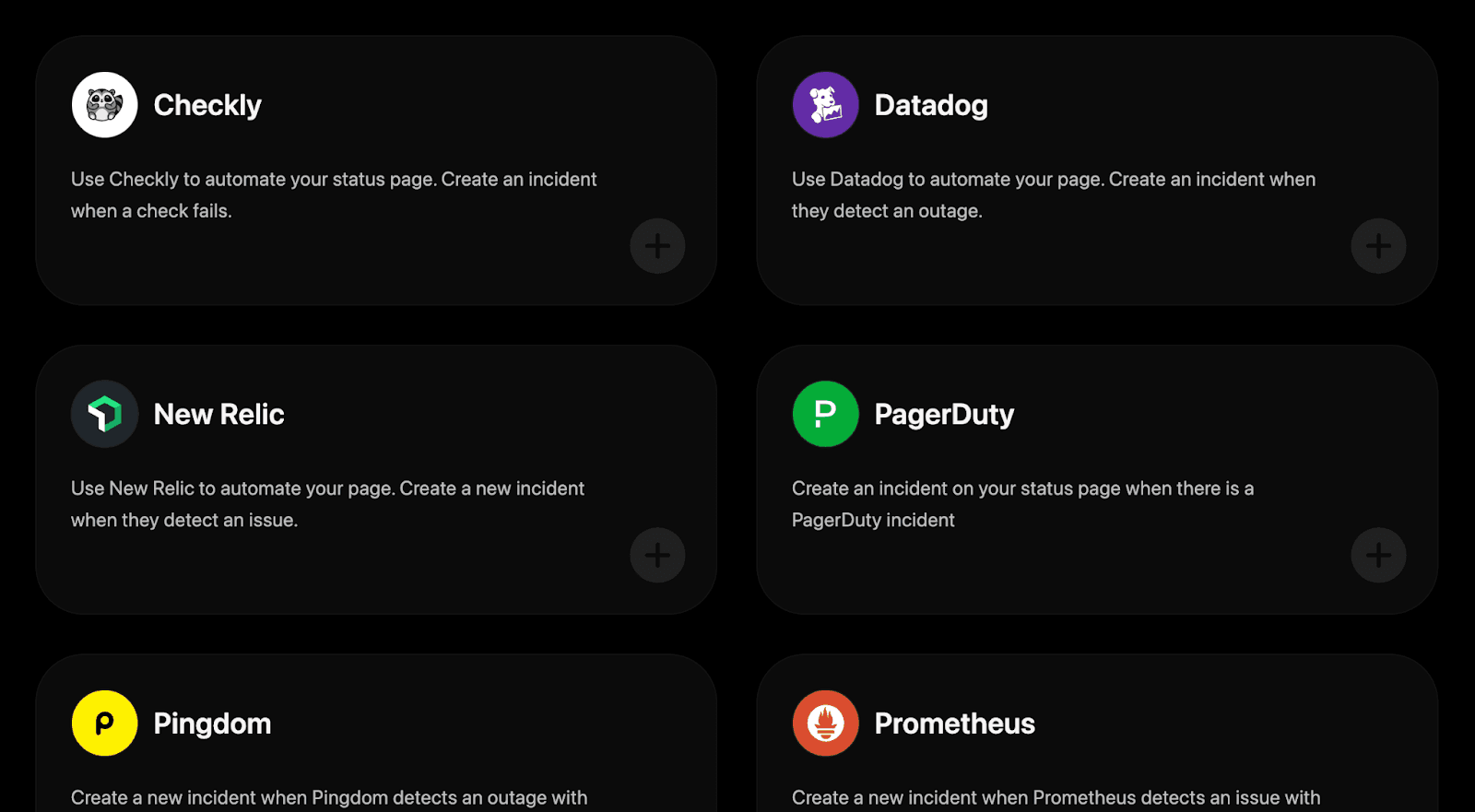Select the New Relic card description
This screenshot has height=812, width=1475.
click(x=327, y=504)
